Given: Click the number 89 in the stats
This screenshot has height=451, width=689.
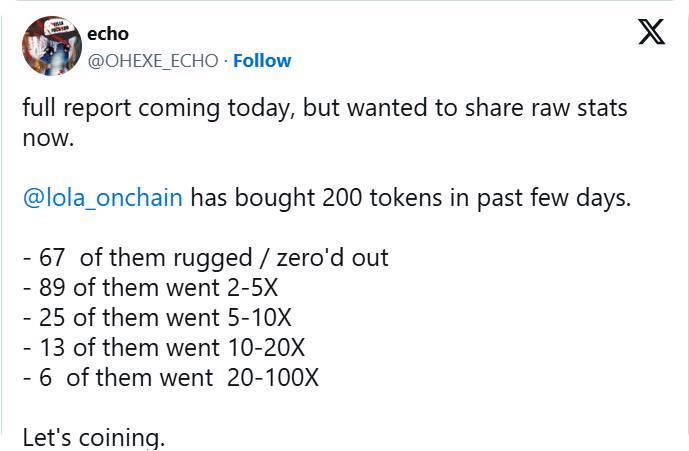Looking at the screenshot, I should 52,288.
